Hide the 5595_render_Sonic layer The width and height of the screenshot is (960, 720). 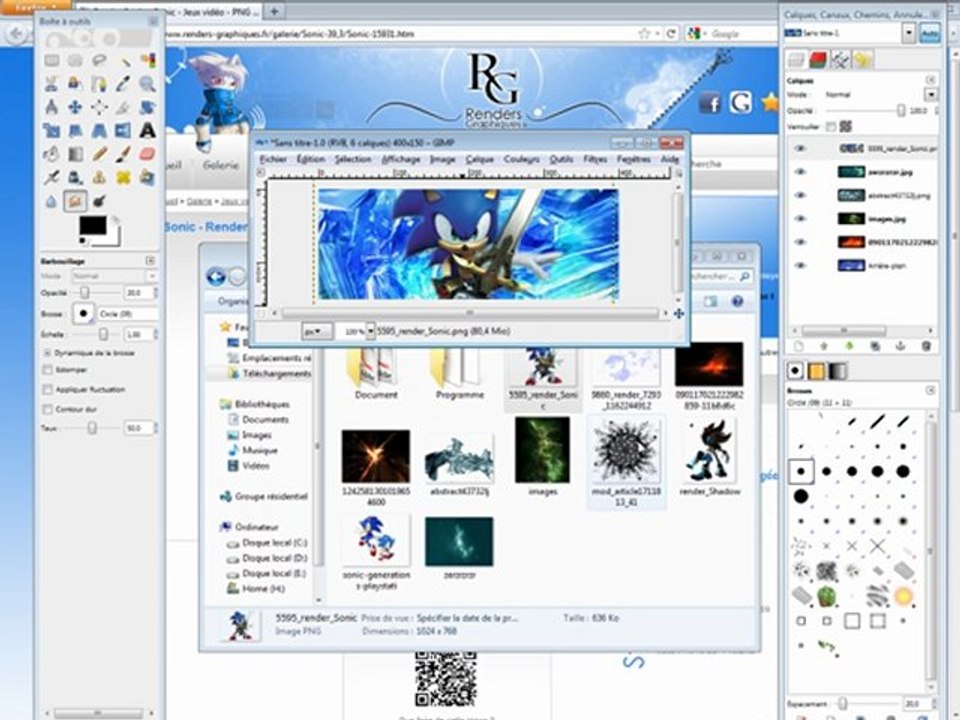(x=800, y=148)
